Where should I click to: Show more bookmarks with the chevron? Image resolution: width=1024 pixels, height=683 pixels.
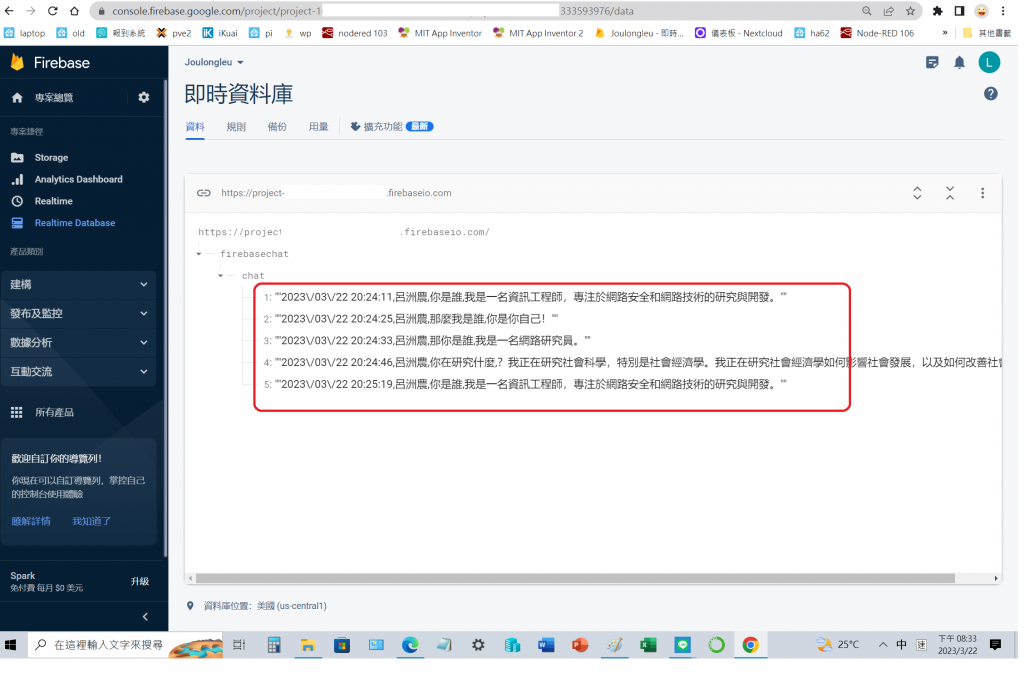[x=944, y=33]
